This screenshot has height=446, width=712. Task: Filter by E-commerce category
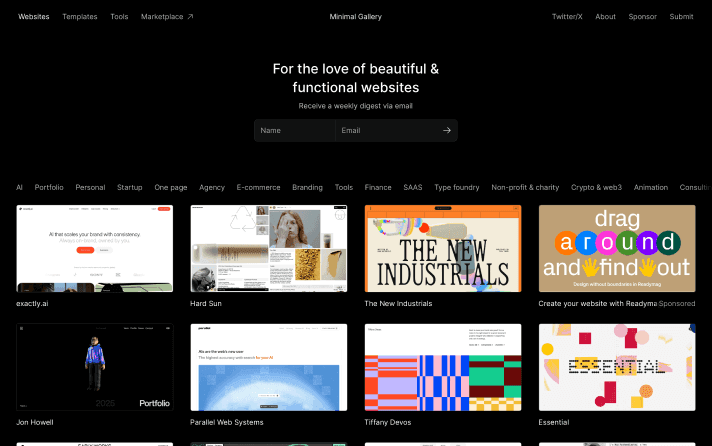pyautogui.click(x=258, y=188)
